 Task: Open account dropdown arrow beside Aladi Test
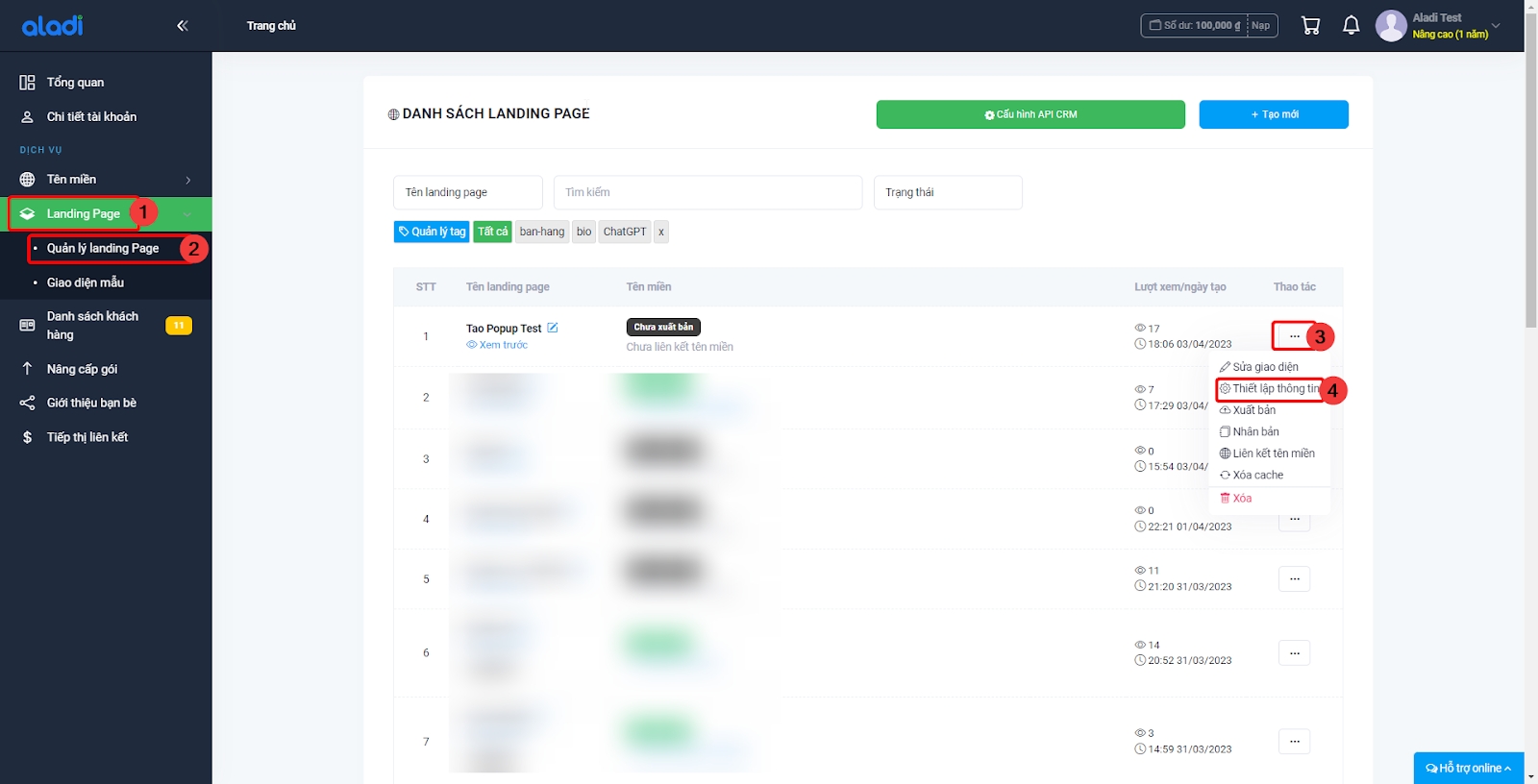[x=1496, y=26]
